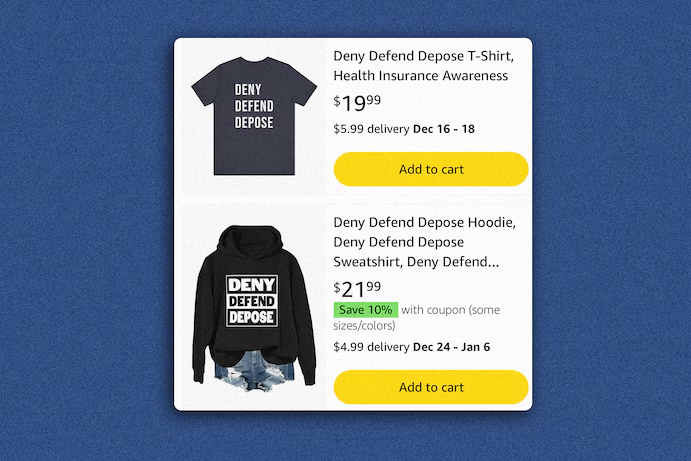
Task: Select the green Save 10% coupon badge
Action: (366, 310)
